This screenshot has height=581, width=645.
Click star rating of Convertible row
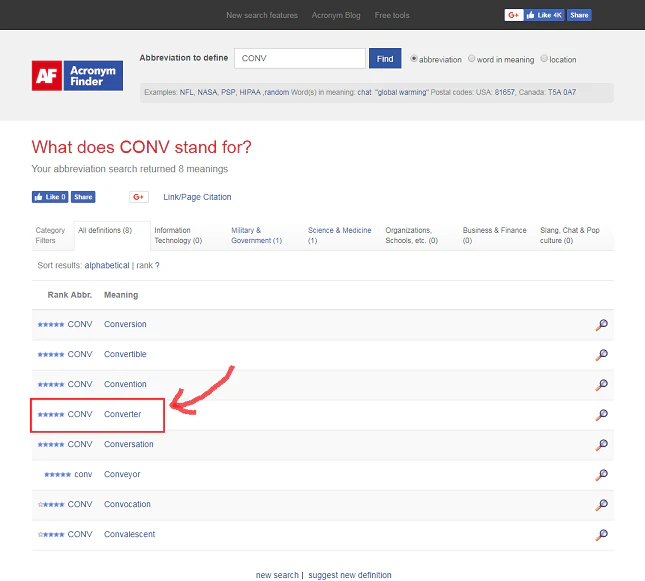pos(51,355)
